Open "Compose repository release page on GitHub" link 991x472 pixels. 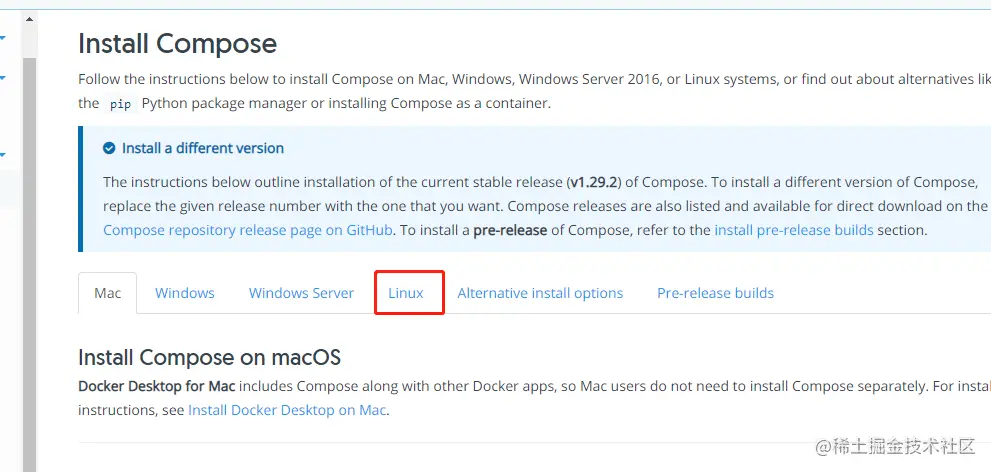(249, 230)
